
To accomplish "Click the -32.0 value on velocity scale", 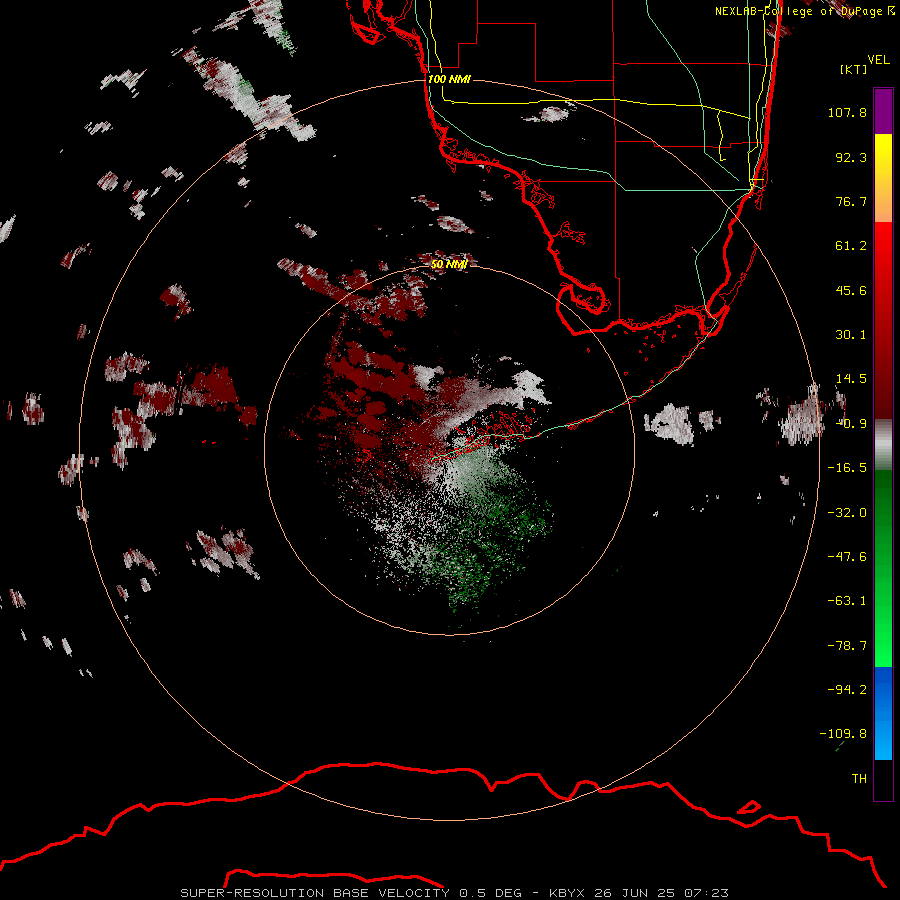I will (847, 513).
